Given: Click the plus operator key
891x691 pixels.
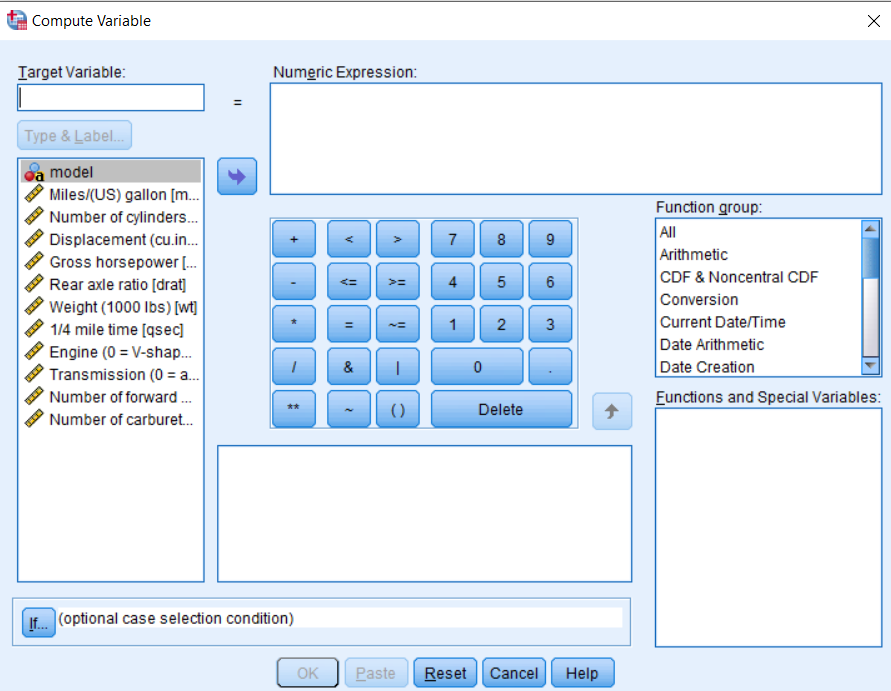Looking at the screenshot, I should pyautogui.click(x=294, y=239).
